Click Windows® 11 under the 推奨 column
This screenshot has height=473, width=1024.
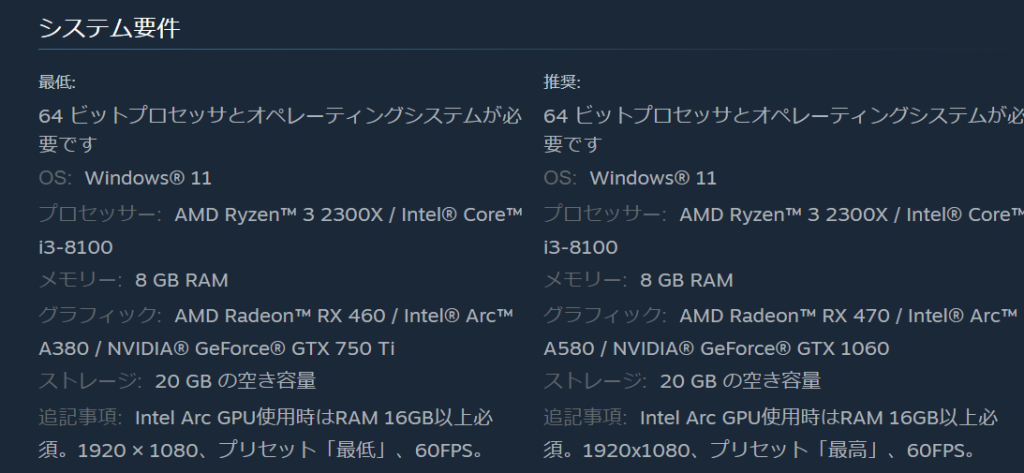[653, 179]
